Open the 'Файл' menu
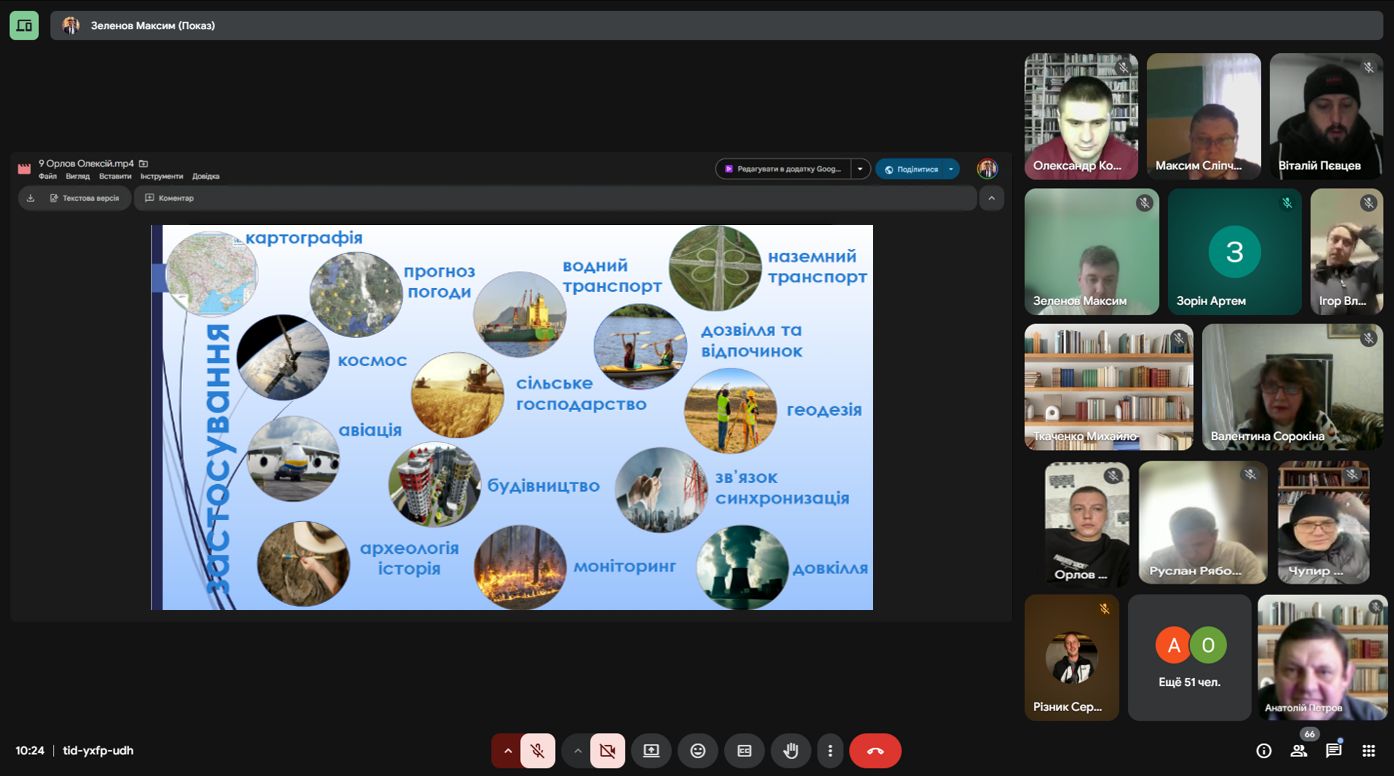1394x776 pixels. click(x=48, y=177)
